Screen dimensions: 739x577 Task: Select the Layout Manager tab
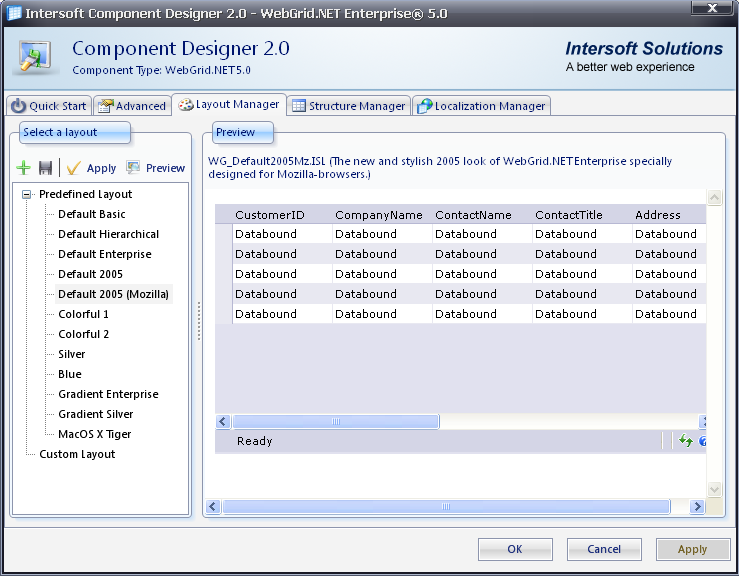point(229,104)
